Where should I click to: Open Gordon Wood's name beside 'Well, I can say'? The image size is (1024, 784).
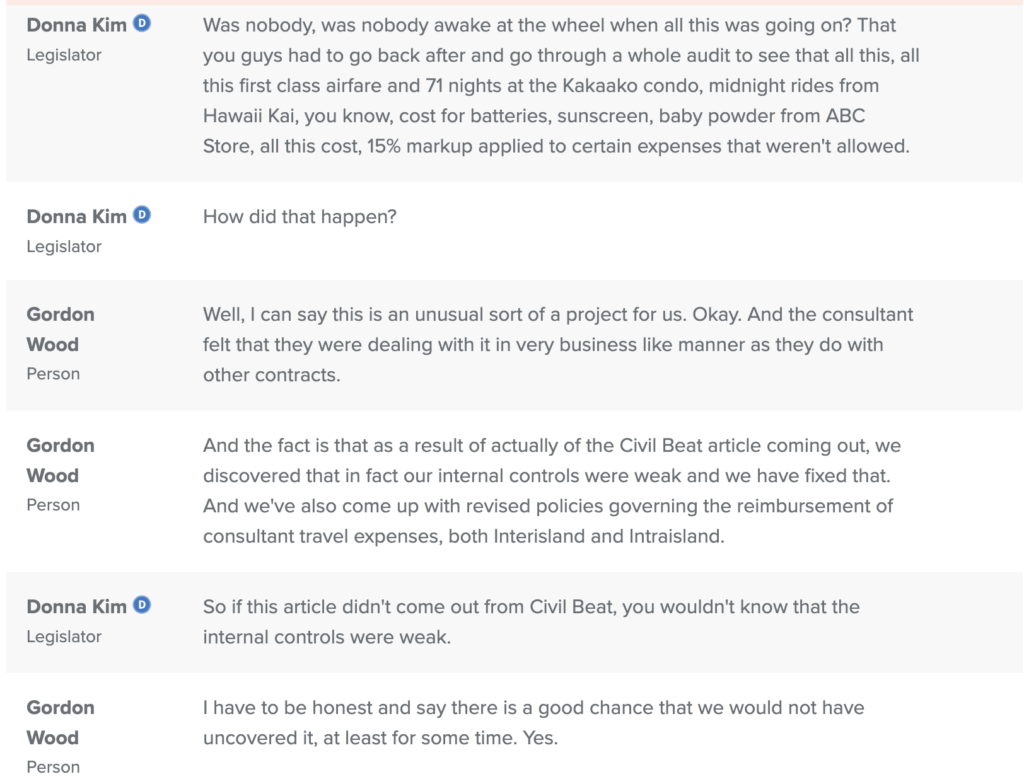[60, 329]
